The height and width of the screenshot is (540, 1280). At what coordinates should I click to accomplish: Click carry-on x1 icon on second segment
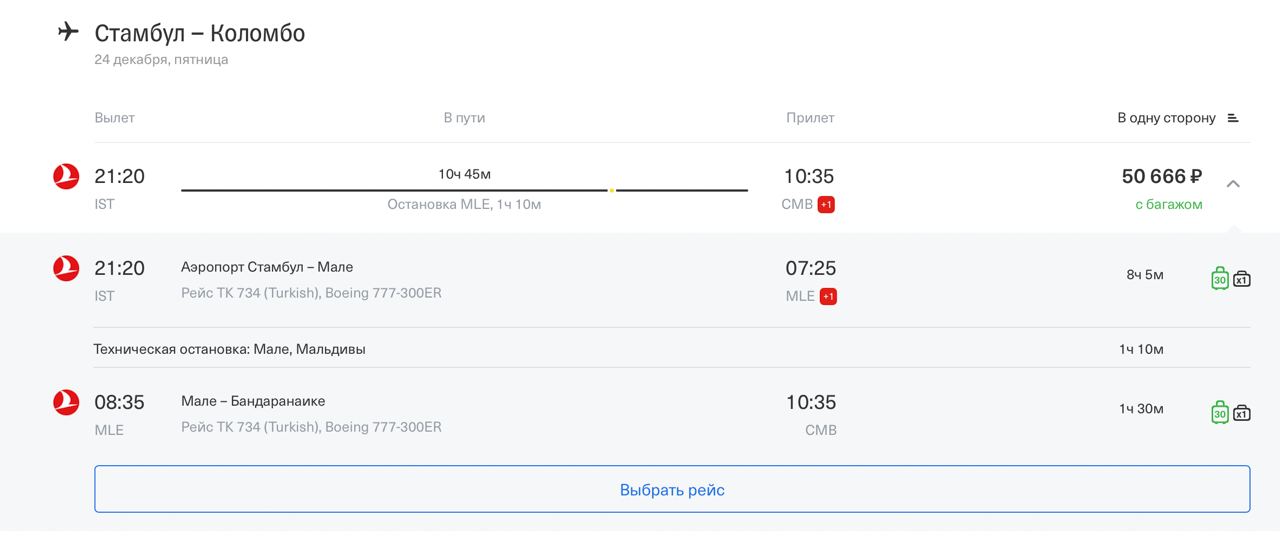(x=1242, y=413)
